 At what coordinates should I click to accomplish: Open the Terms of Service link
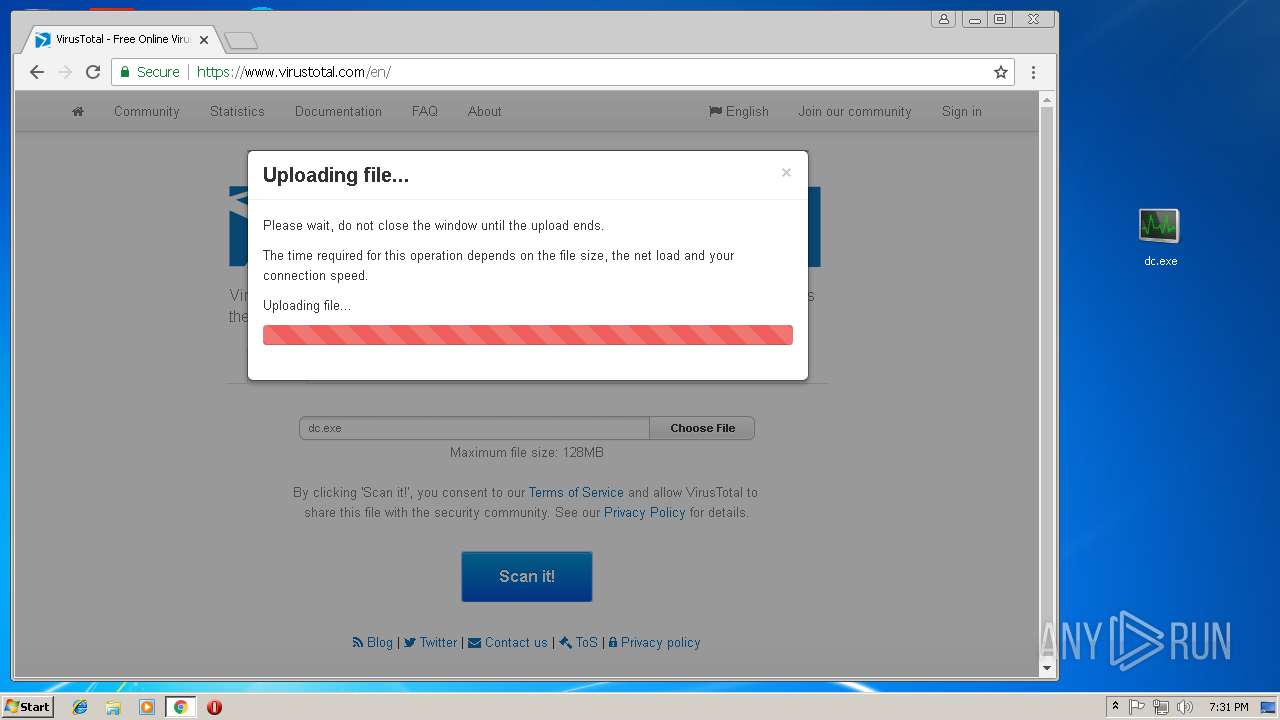[576, 492]
